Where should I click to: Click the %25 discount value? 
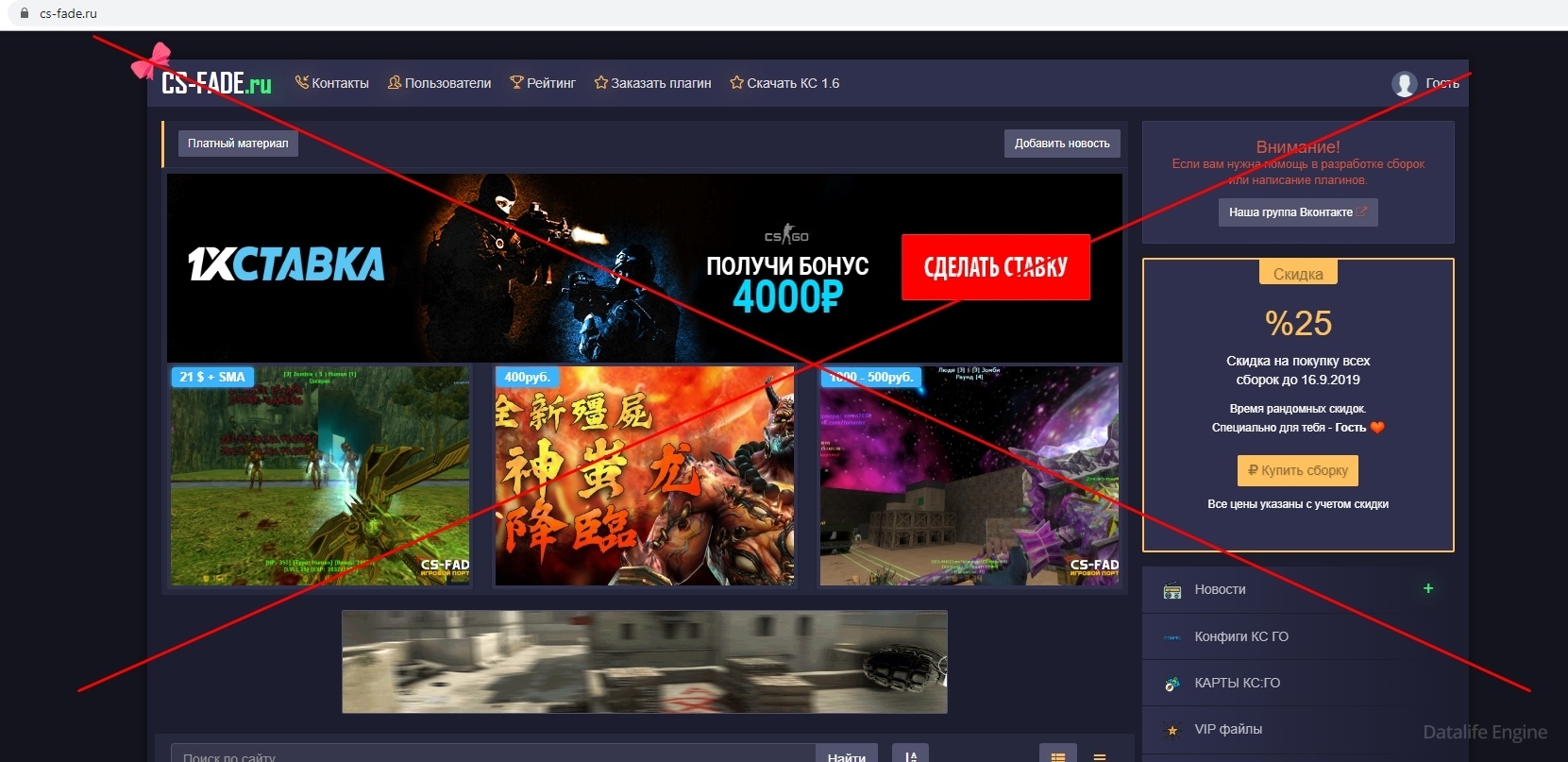click(1298, 324)
